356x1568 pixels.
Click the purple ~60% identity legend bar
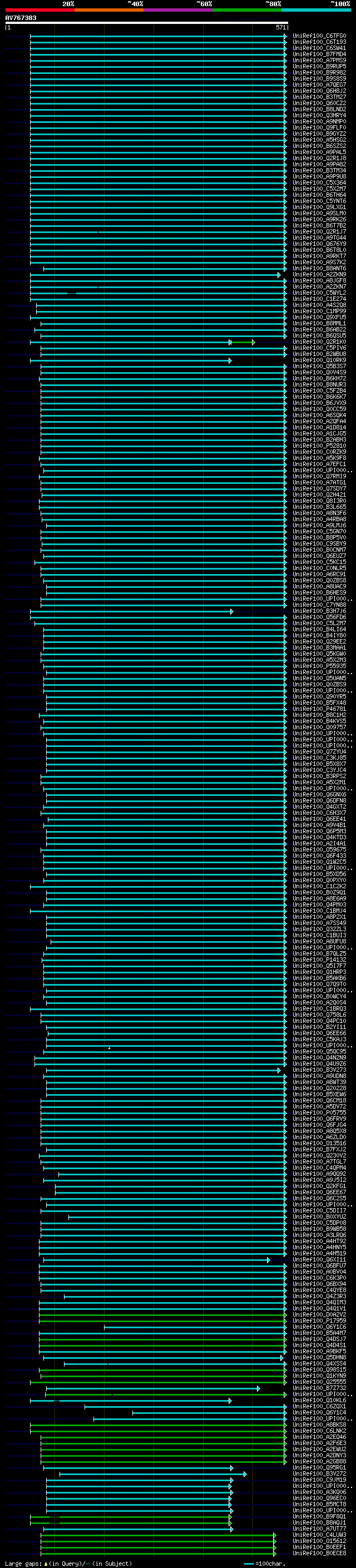click(179, 10)
